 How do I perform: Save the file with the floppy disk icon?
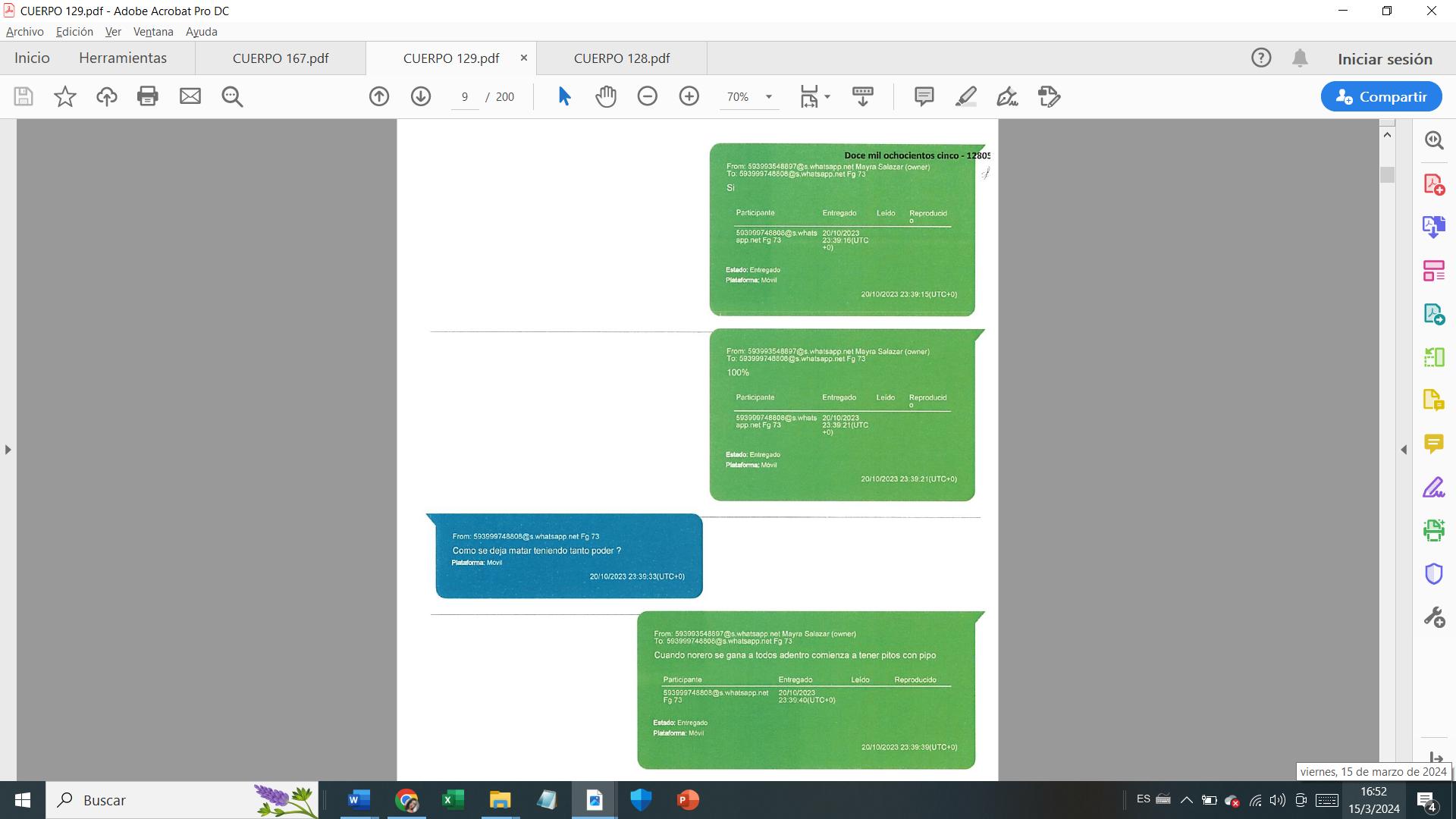[24, 96]
